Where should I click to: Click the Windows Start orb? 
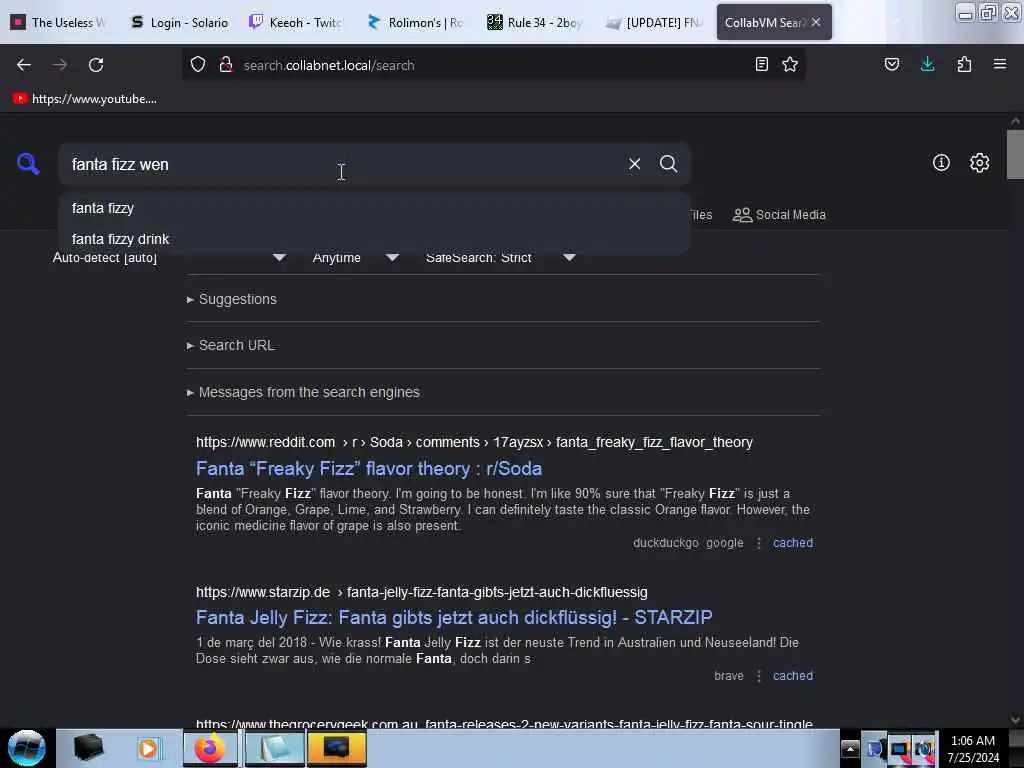pos(27,748)
